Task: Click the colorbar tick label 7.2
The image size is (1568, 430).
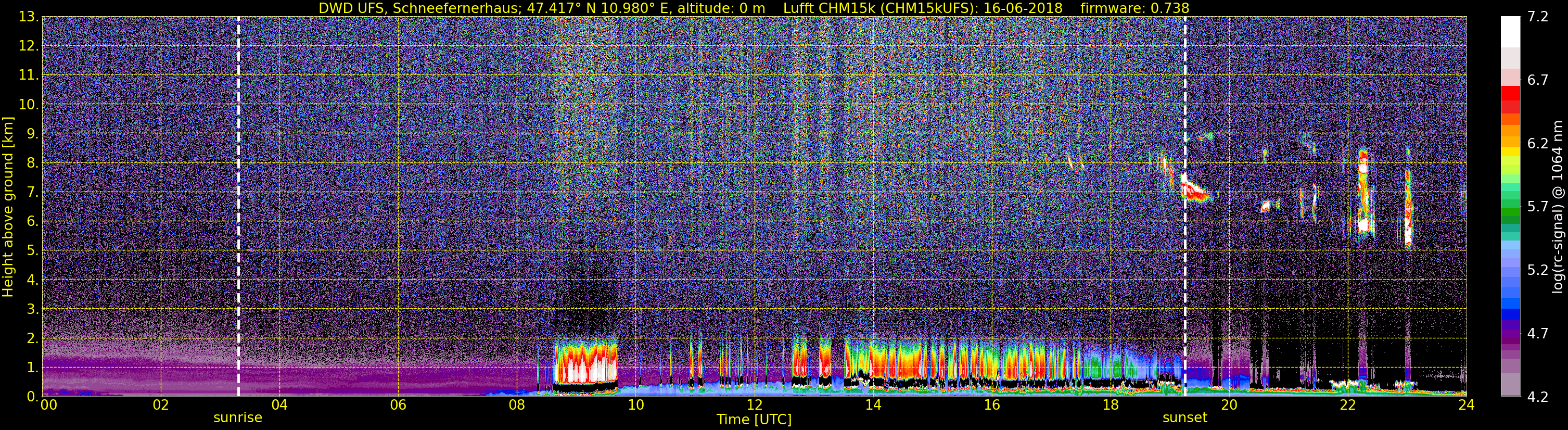Action: point(1538,17)
